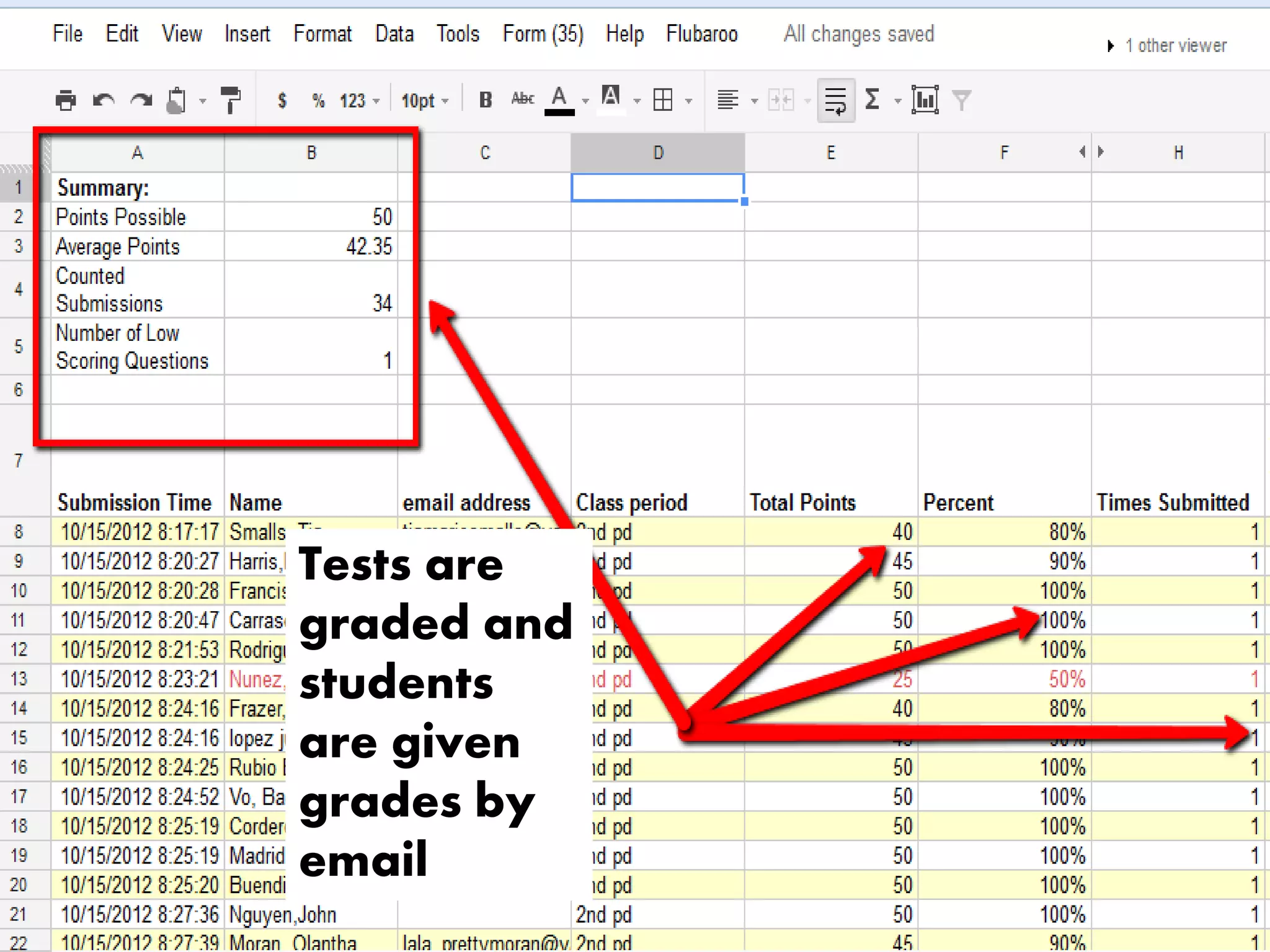Open the View menu
The image size is (1270, 952).
pos(182,33)
